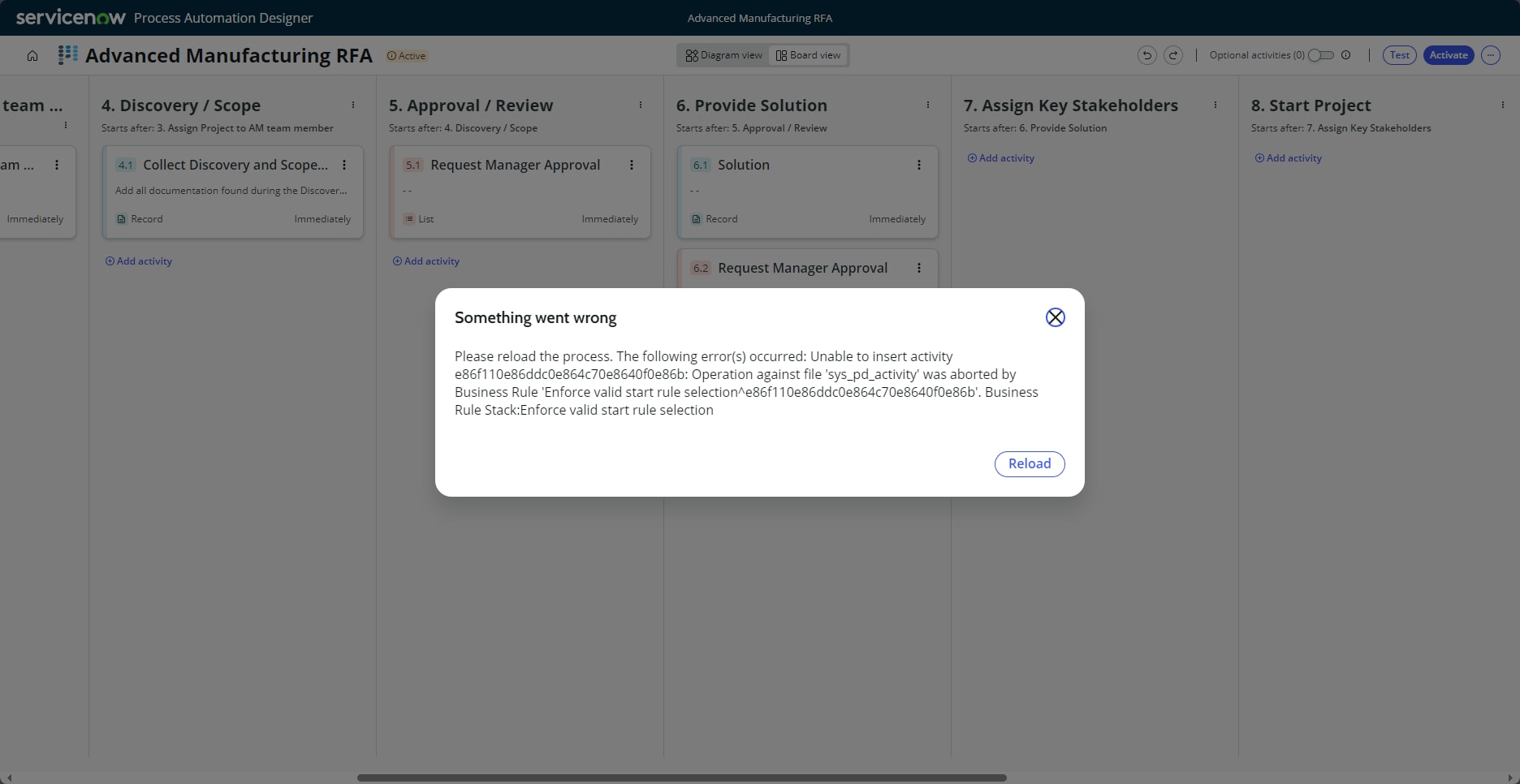Open options for the Start Project stage
This screenshot has height=784, width=1520.
(x=1503, y=105)
